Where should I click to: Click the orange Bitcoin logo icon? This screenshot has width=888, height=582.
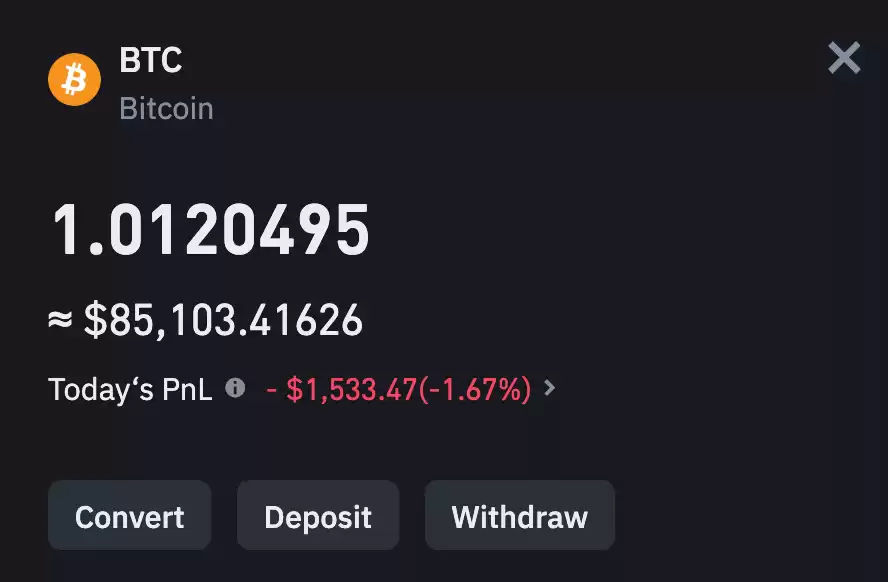74,80
